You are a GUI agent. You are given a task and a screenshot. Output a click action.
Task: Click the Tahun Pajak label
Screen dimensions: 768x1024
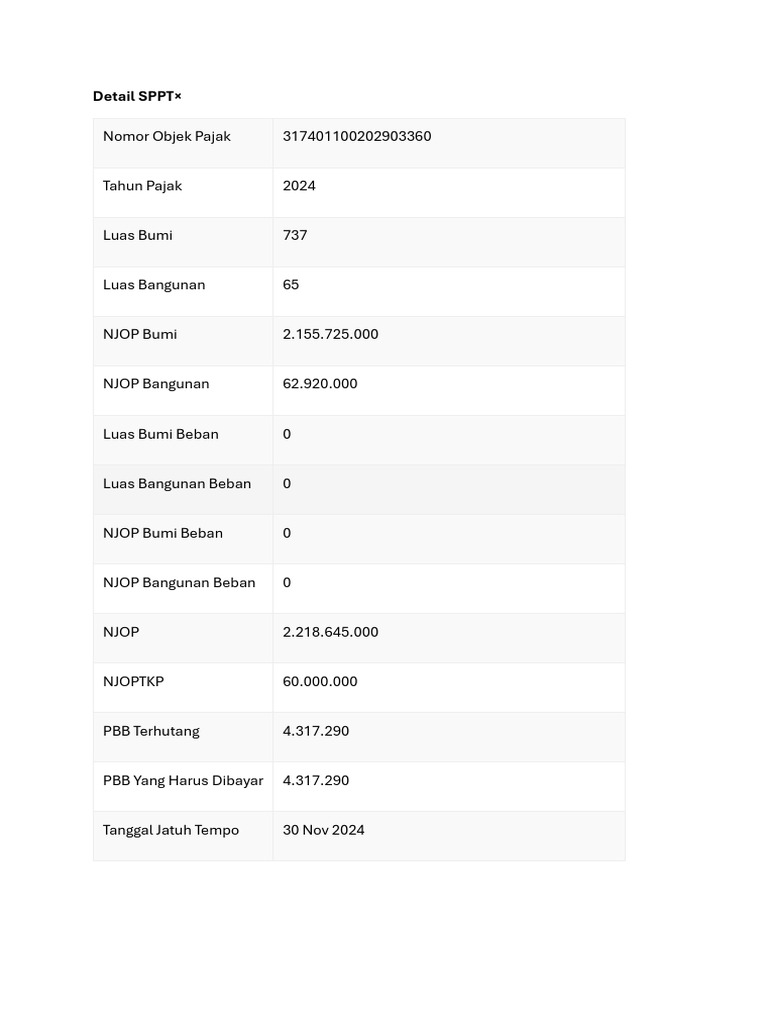[x=142, y=186]
